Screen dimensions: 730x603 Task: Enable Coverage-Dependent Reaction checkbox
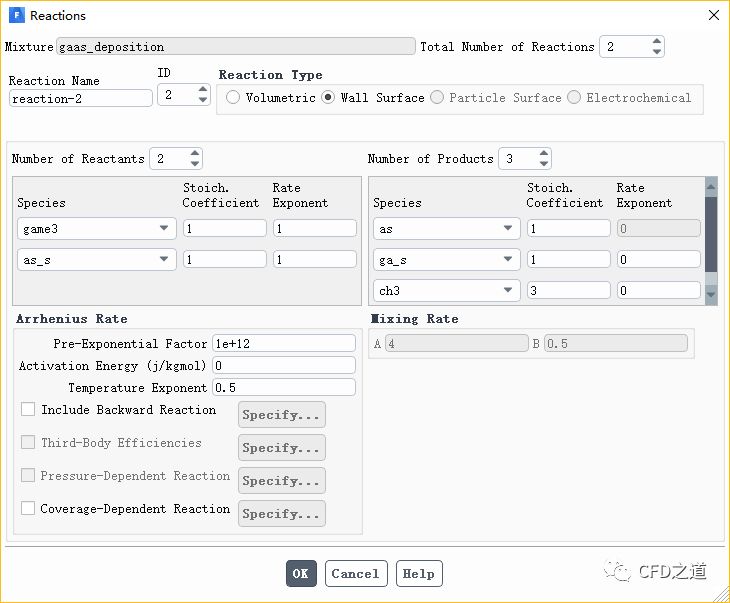pyautogui.click(x=28, y=509)
